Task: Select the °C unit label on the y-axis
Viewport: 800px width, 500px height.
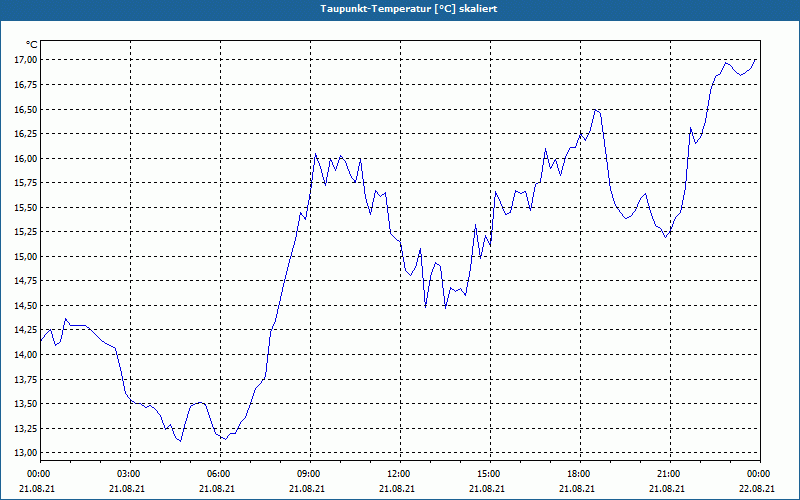Action: click(x=32, y=45)
